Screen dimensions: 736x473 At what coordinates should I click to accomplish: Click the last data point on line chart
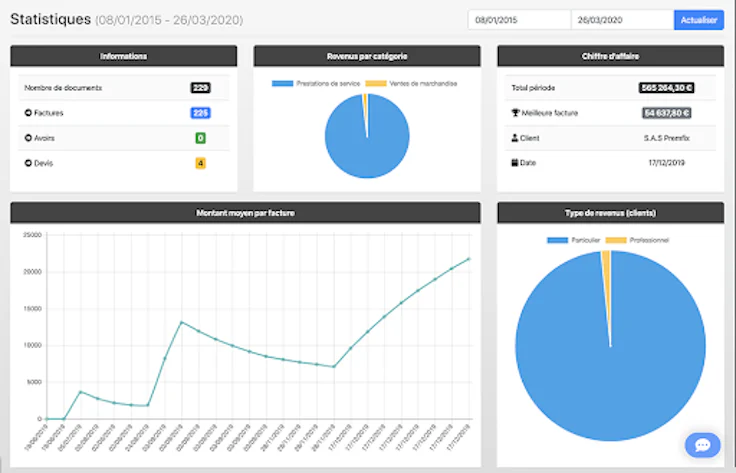469,259
